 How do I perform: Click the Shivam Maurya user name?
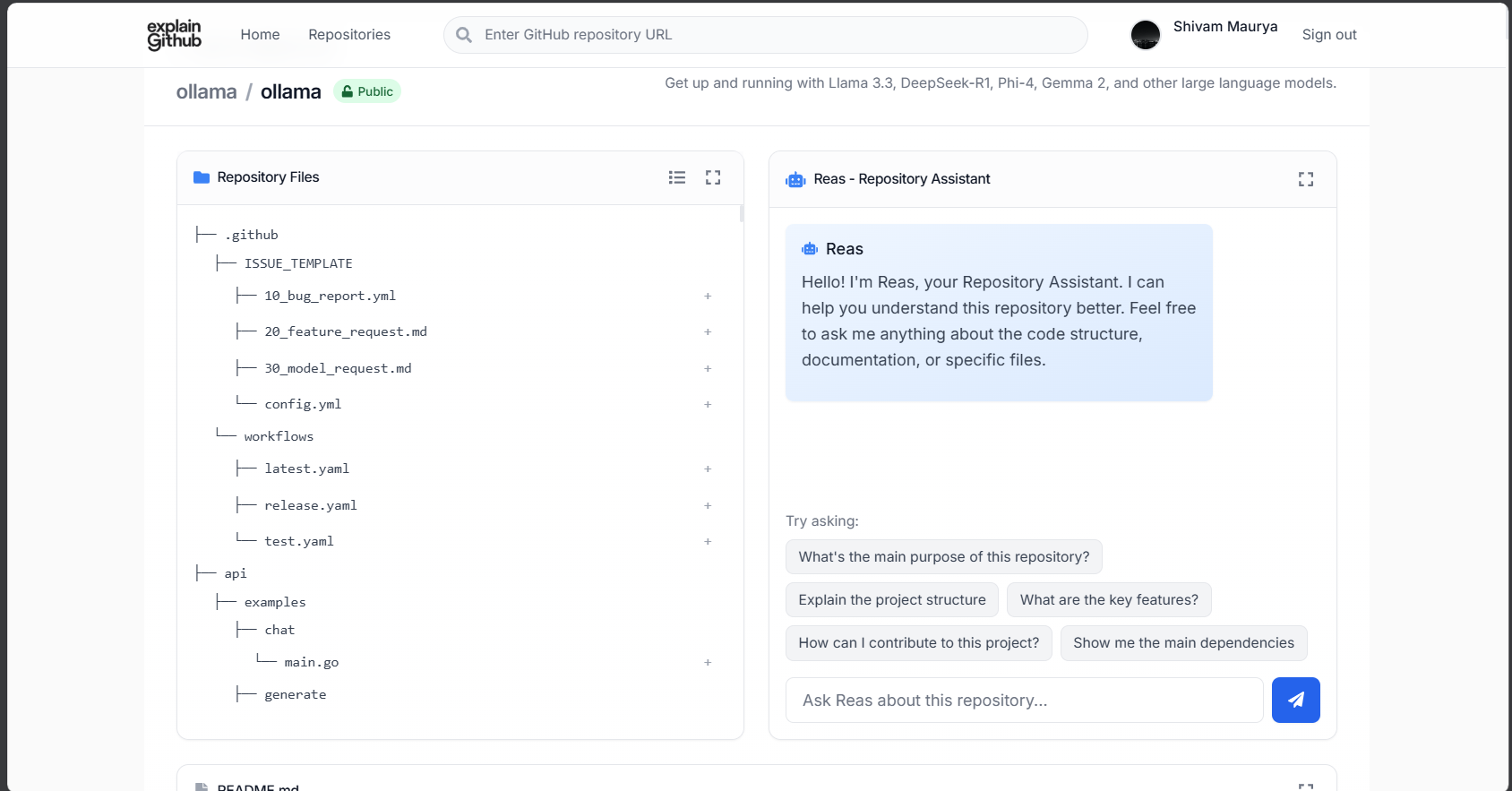[1225, 27]
